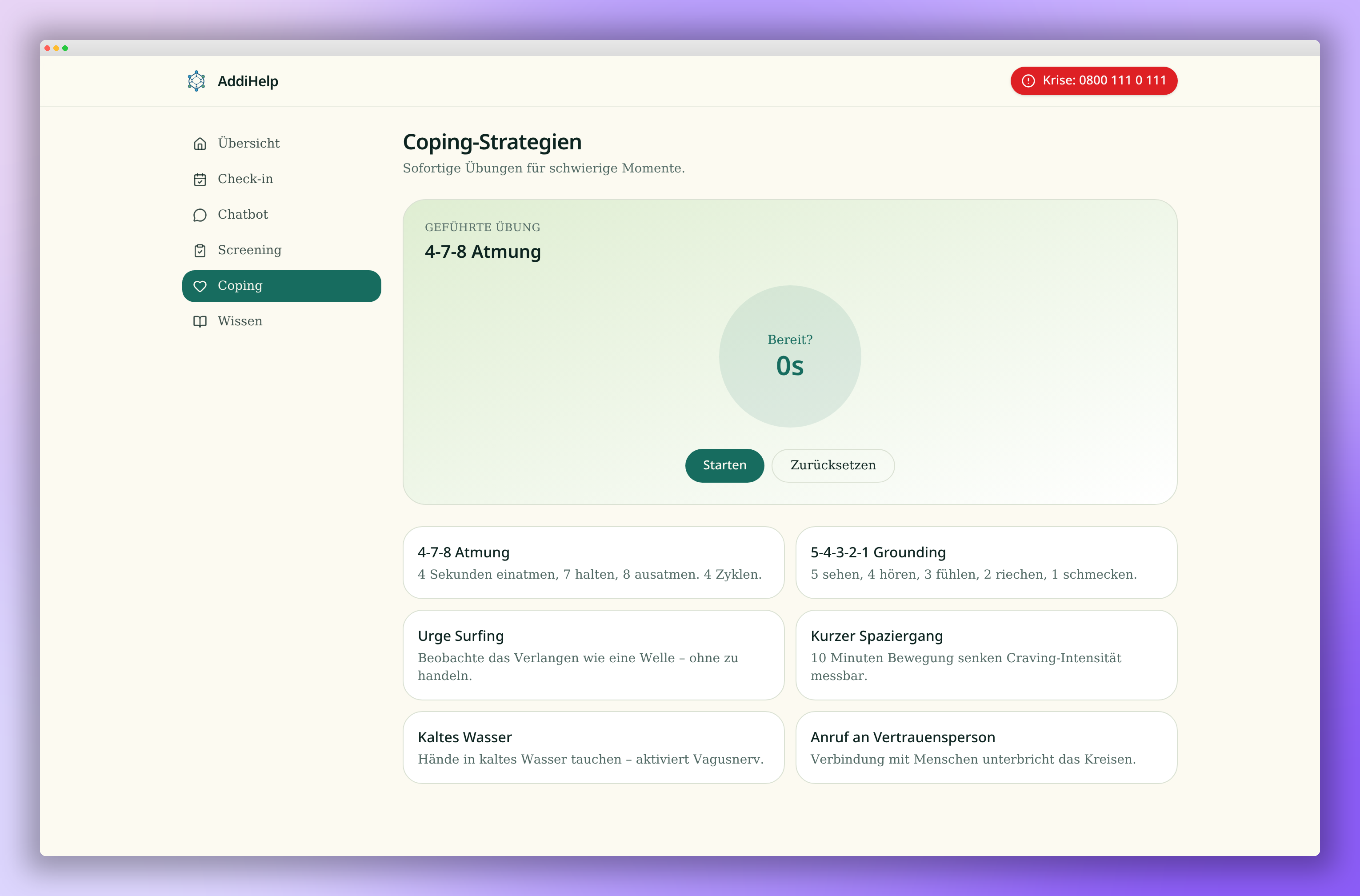Screen dimensions: 1360x896
Task: Select the 4-7-8 Atmung strategy card
Action: 593,563
